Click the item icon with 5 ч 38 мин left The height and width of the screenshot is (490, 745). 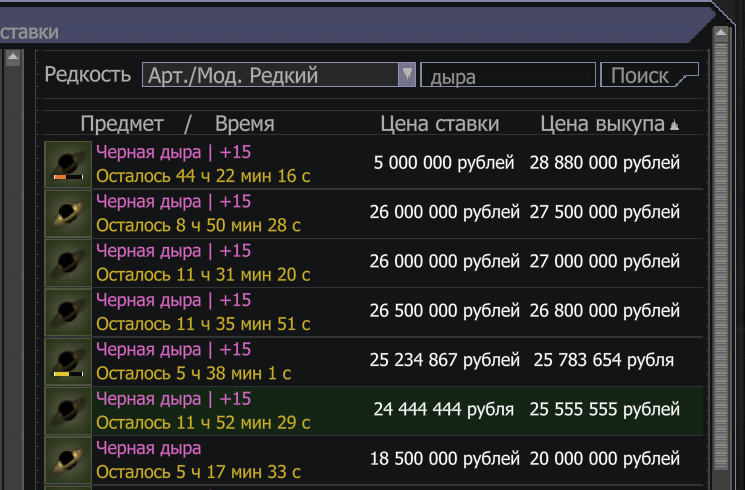tap(68, 360)
